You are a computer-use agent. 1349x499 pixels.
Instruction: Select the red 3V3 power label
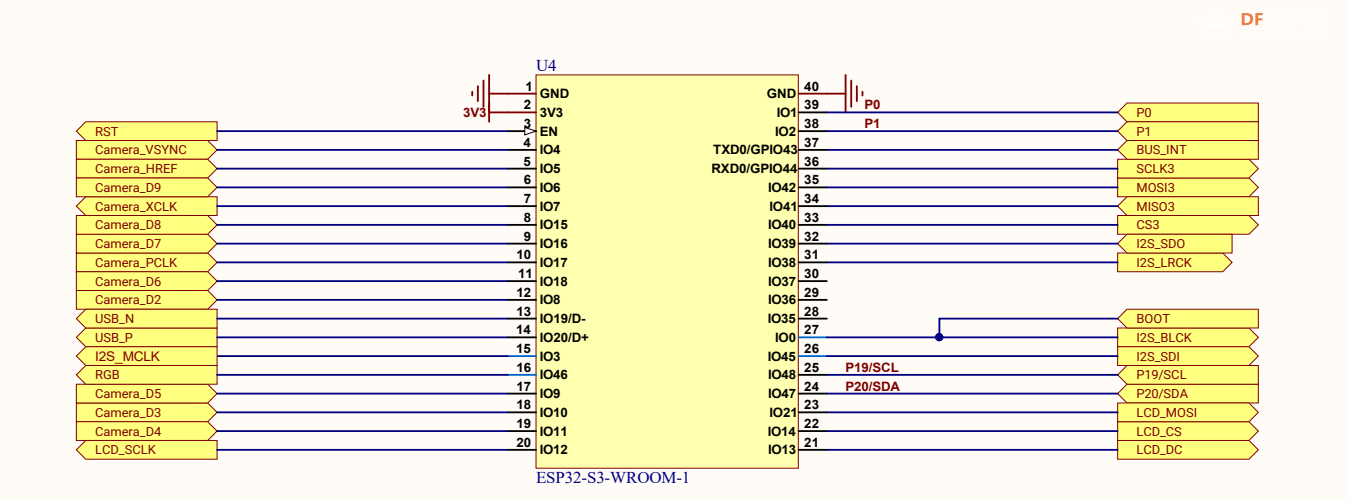(474, 113)
